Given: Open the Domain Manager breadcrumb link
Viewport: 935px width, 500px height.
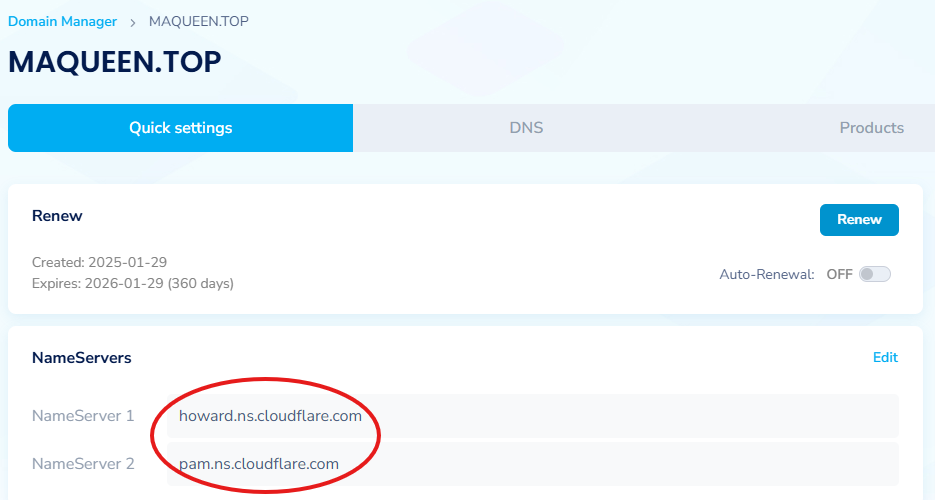Looking at the screenshot, I should coord(63,21).
